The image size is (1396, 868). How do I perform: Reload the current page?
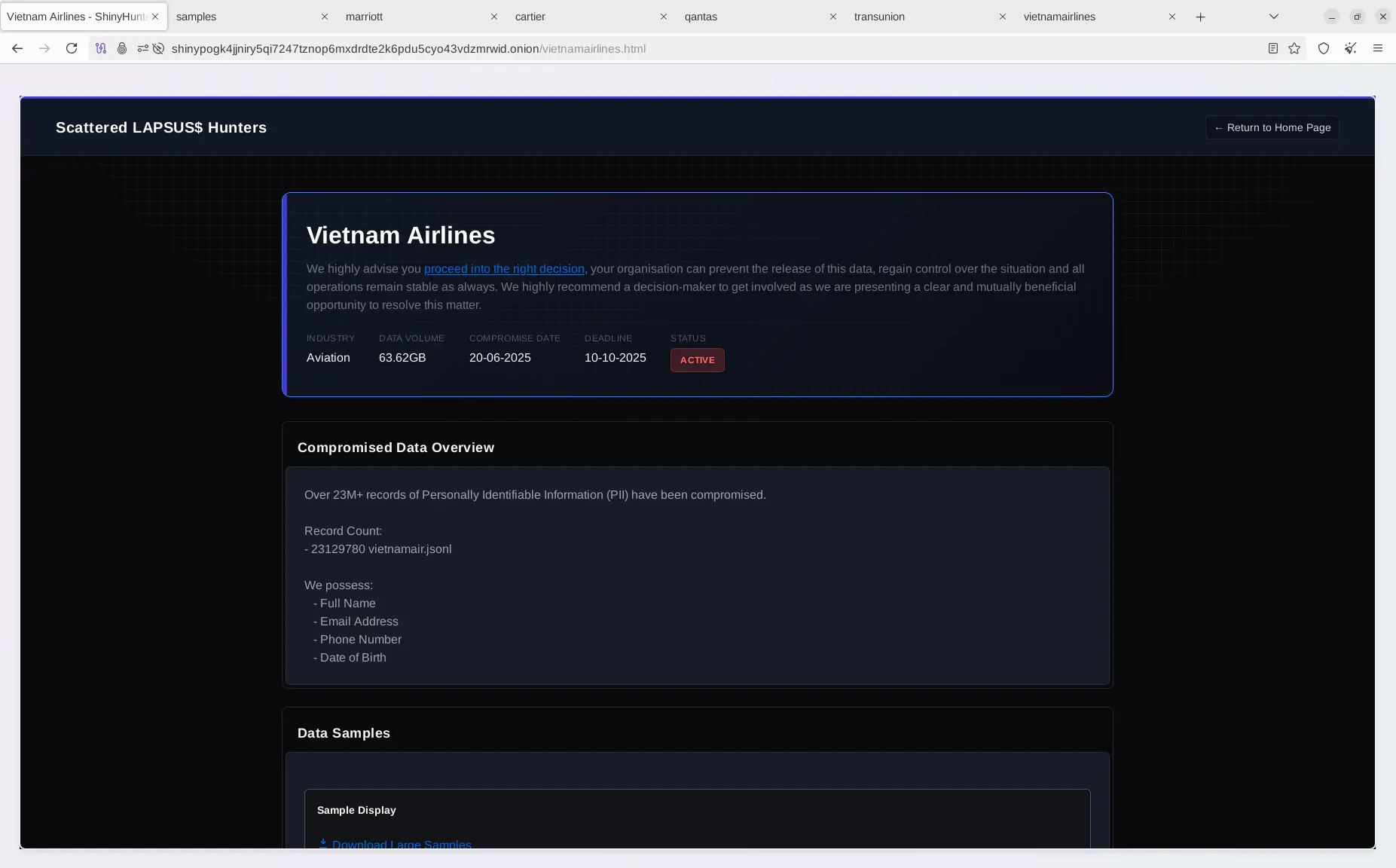click(72, 48)
